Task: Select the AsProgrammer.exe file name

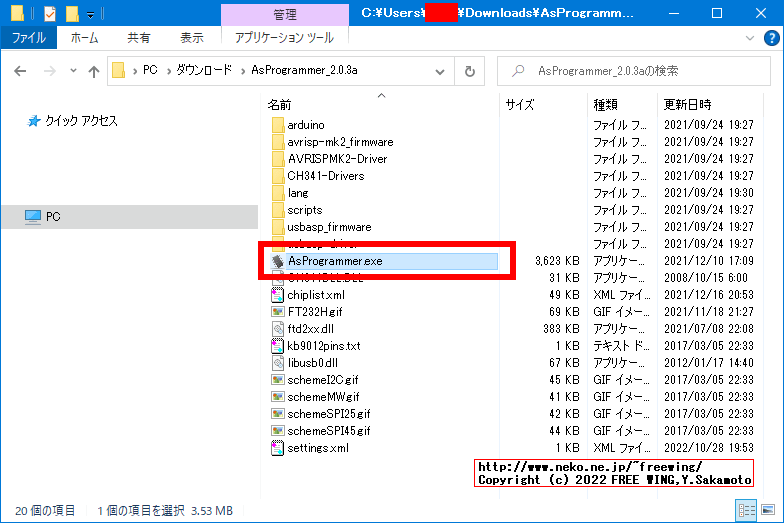Action: 335,261
